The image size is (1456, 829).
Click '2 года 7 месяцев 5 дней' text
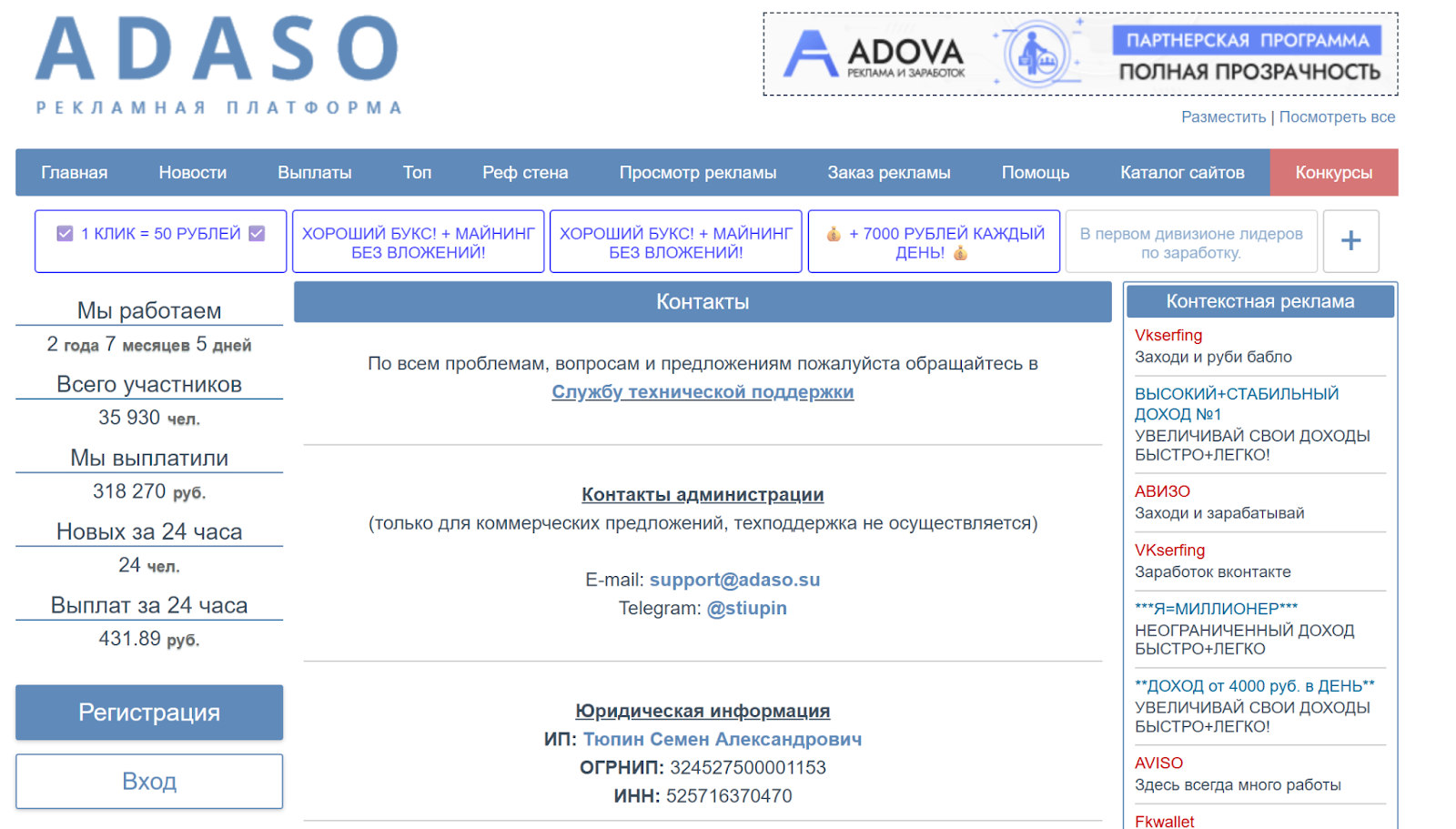[149, 344]
